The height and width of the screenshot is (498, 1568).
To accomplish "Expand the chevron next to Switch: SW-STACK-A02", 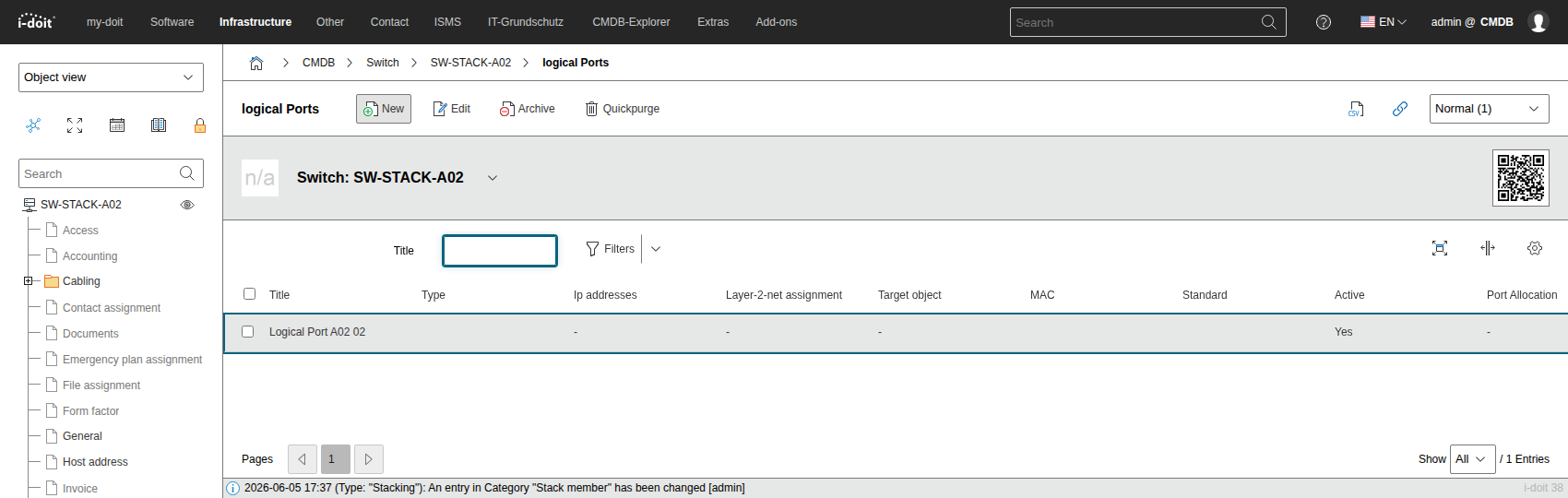I will [493, 178].
